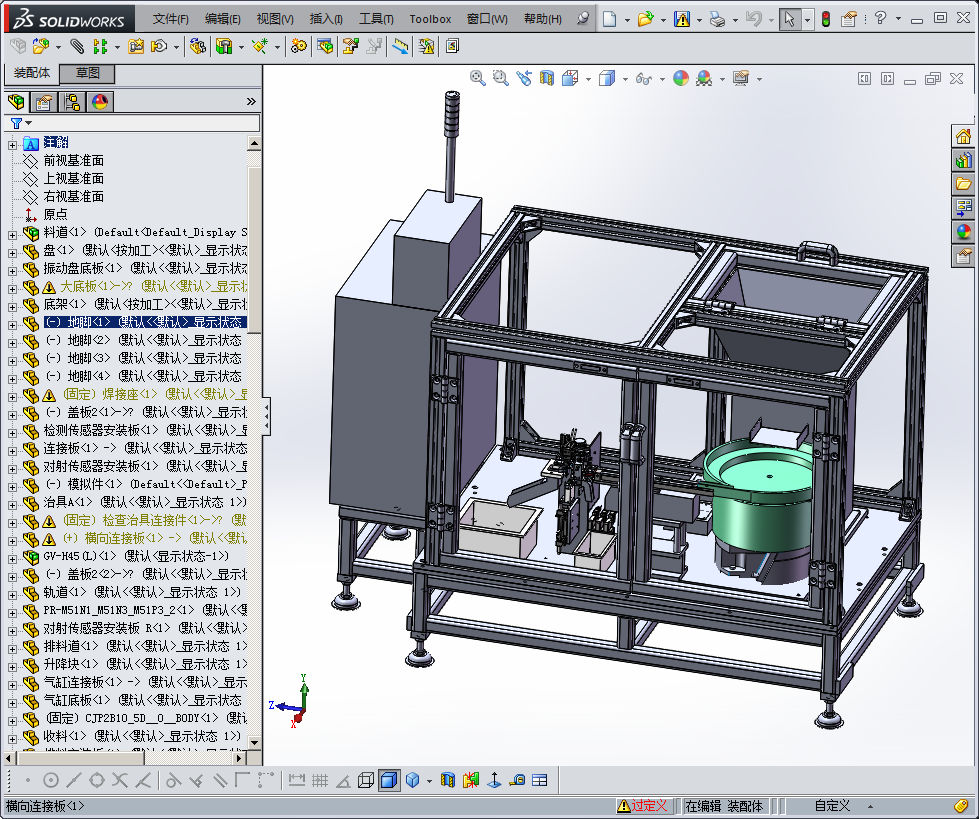Toggle Shaded With Edges display style
979x819 pixels.
tap(389, 780)
